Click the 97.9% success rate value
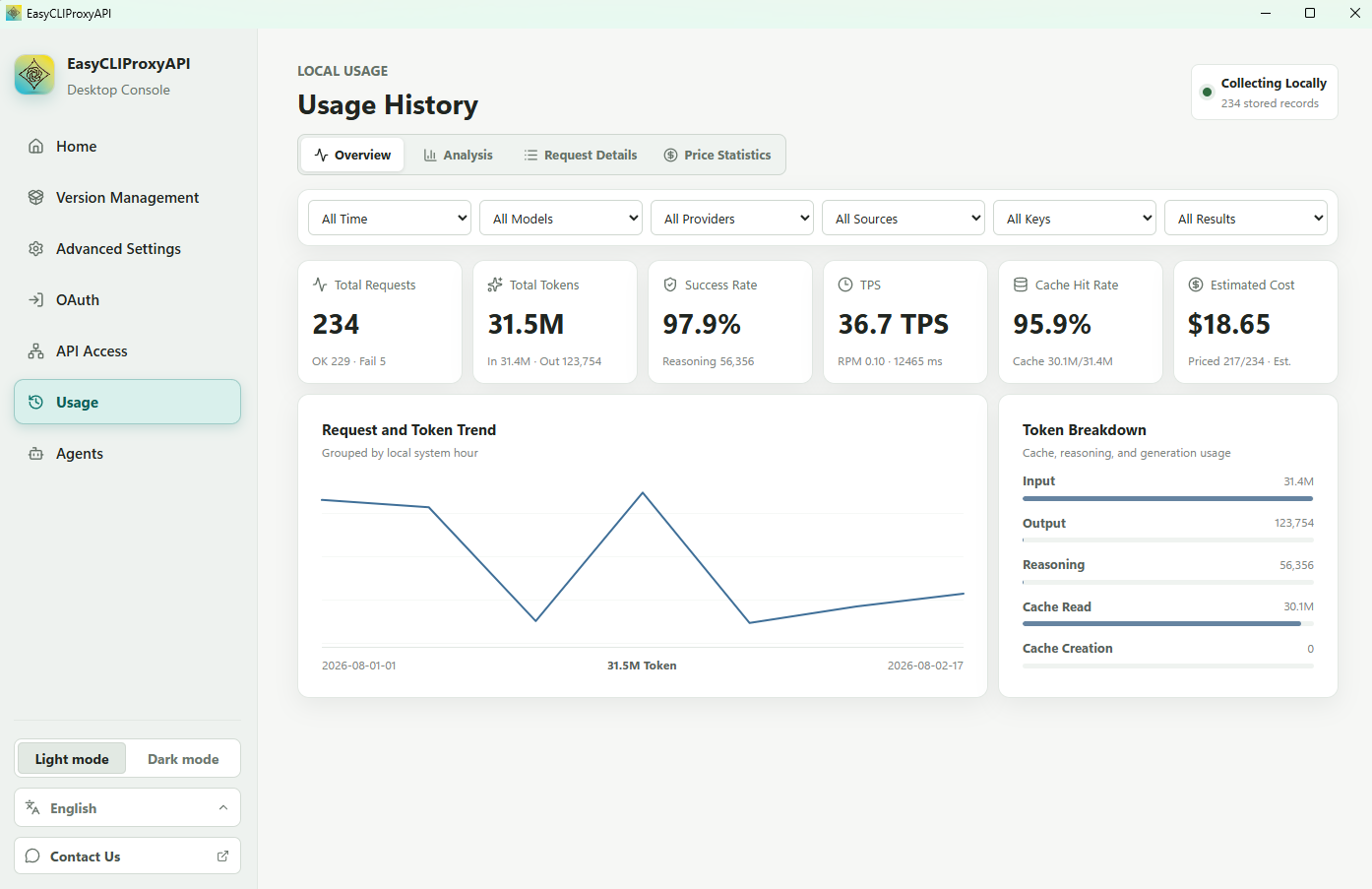1372x889 pixels. click(702, 324)
